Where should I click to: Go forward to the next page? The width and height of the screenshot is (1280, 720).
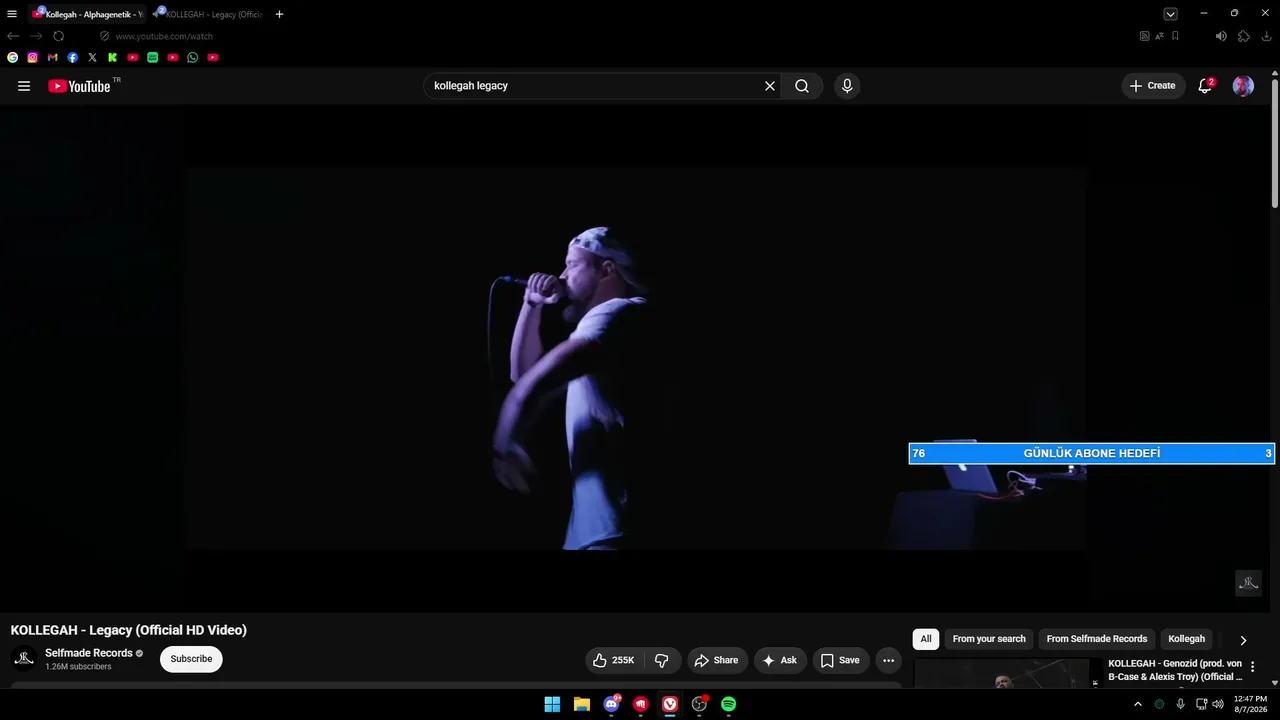point(36,36)
